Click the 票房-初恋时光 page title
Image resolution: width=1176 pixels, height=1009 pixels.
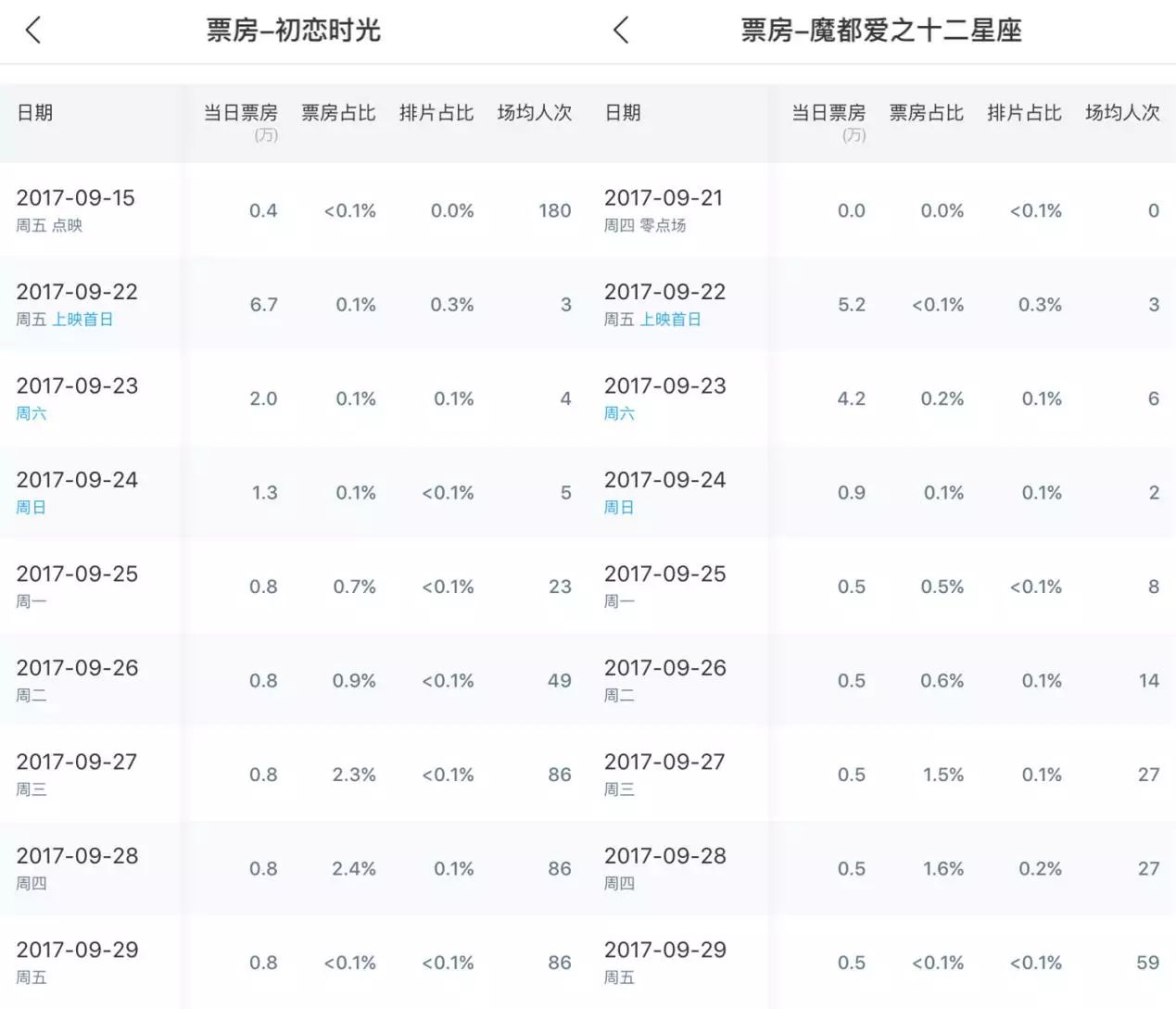293,31
